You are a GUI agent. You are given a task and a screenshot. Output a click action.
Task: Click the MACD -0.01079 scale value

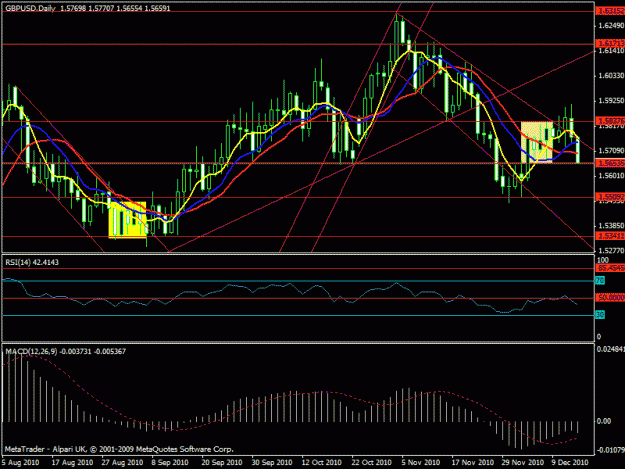[x=611, y=450]
